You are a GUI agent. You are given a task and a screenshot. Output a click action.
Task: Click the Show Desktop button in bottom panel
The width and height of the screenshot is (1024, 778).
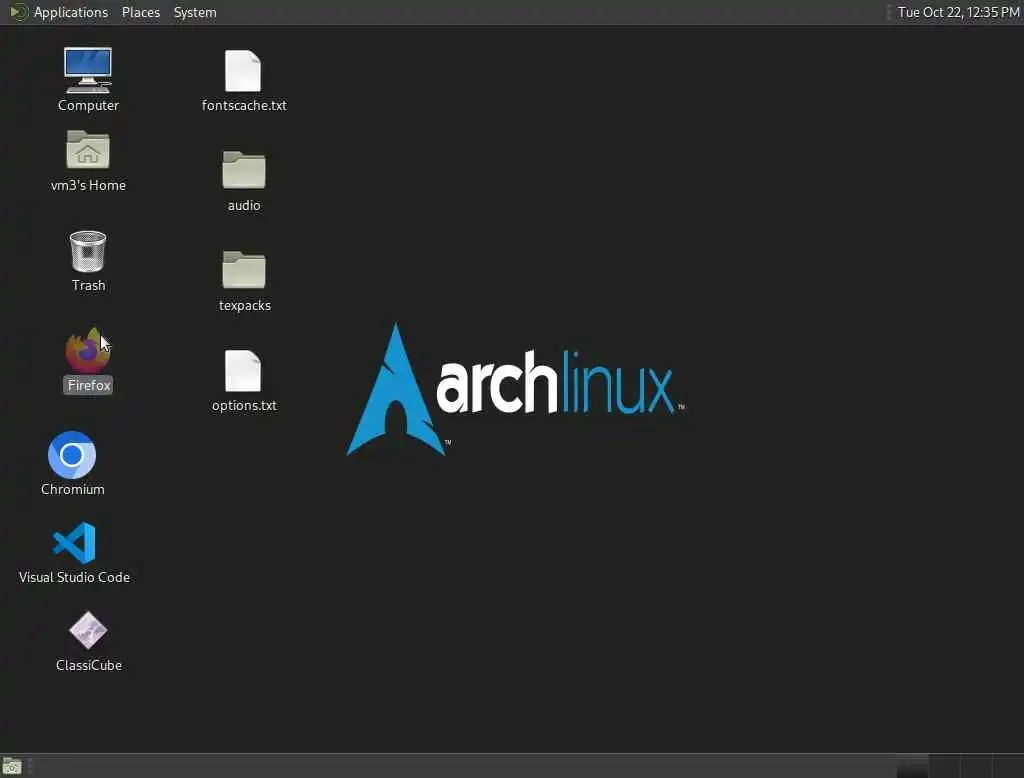click(12, 766)
